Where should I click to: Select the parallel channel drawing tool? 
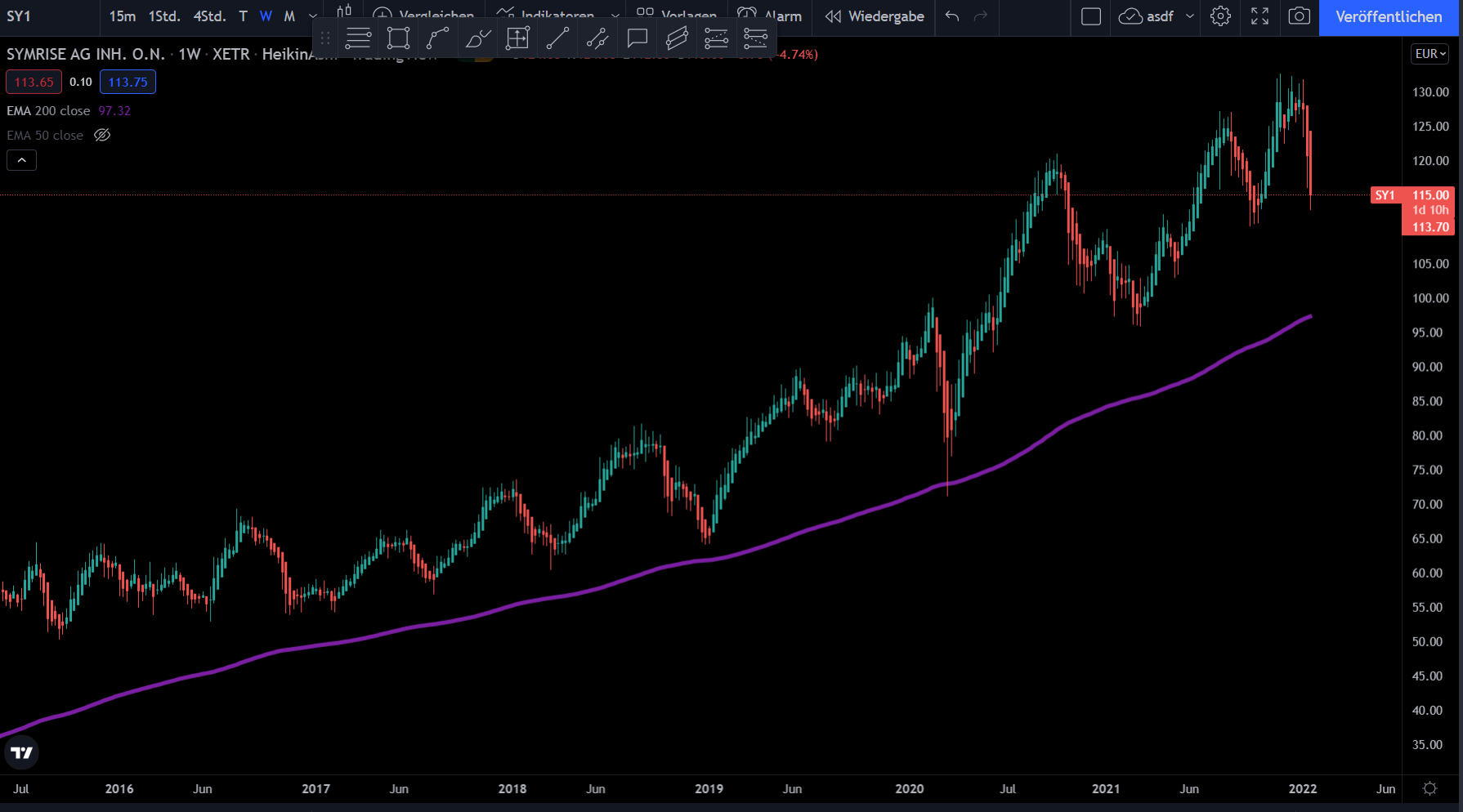677,38
